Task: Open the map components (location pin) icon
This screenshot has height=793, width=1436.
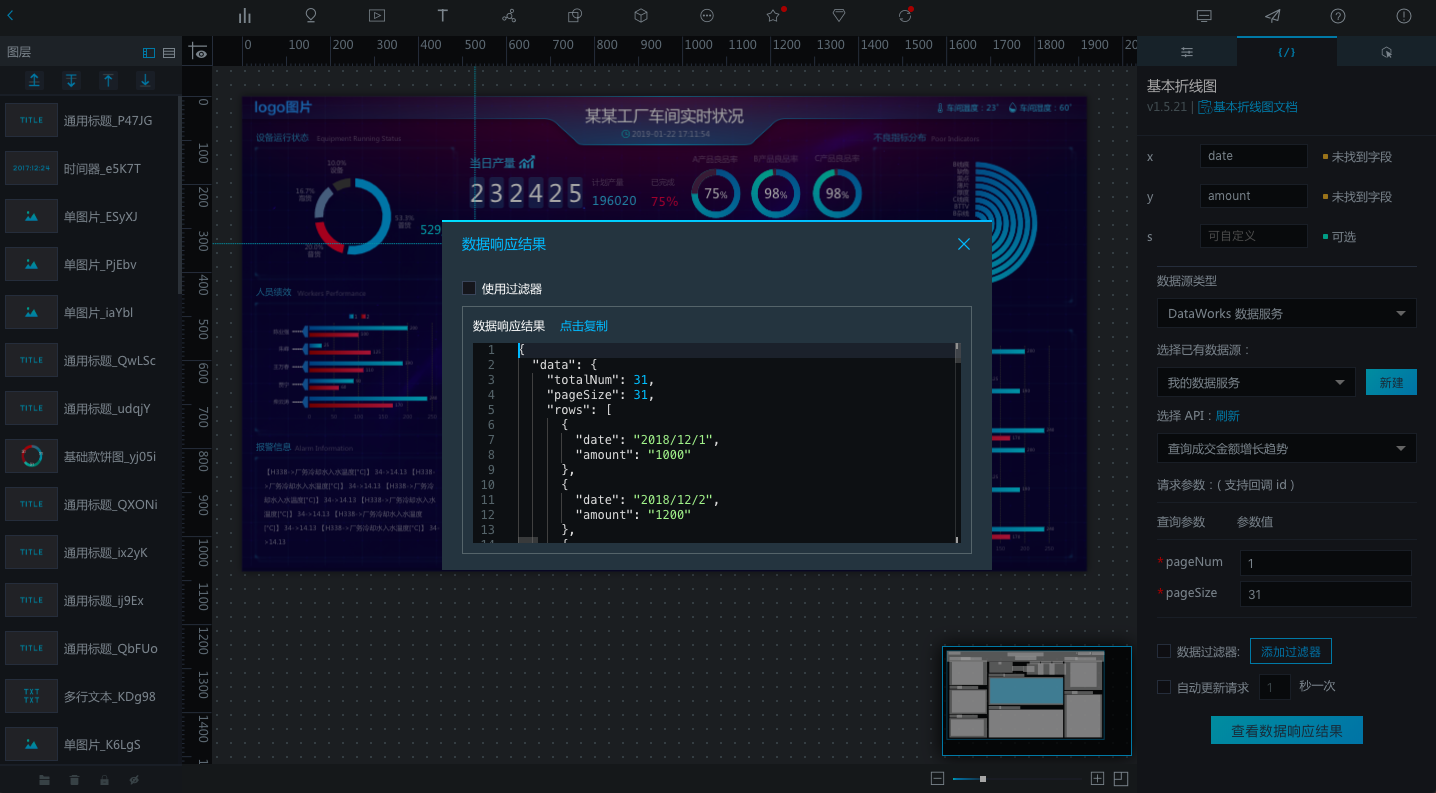Action: pyautogui.click(x=311, y=16)
